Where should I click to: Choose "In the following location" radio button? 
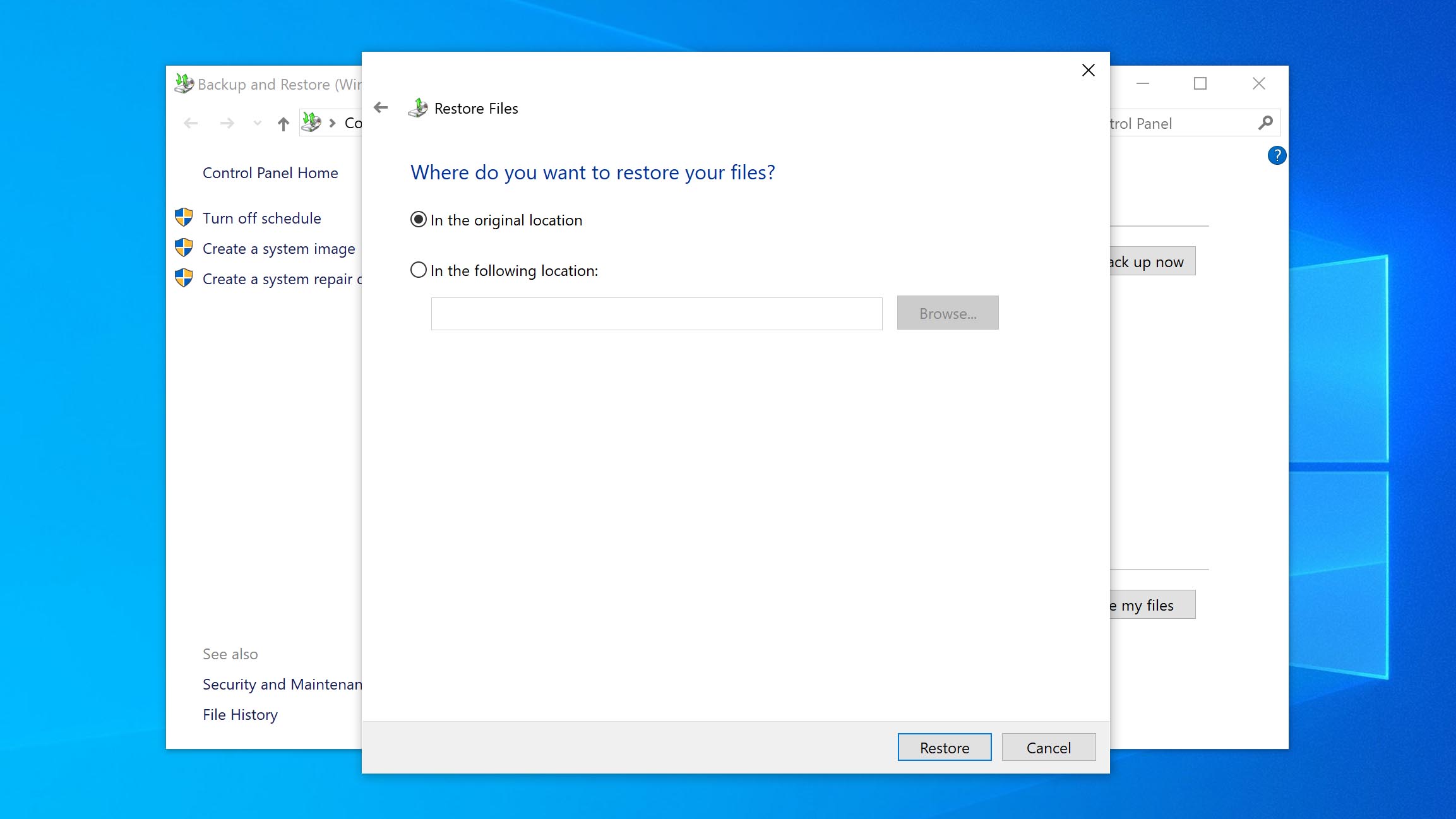[x=419, y=270]
